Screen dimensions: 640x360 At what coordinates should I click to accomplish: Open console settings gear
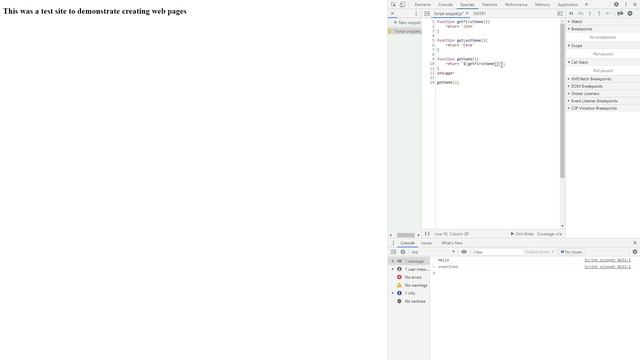click(635, 252)
